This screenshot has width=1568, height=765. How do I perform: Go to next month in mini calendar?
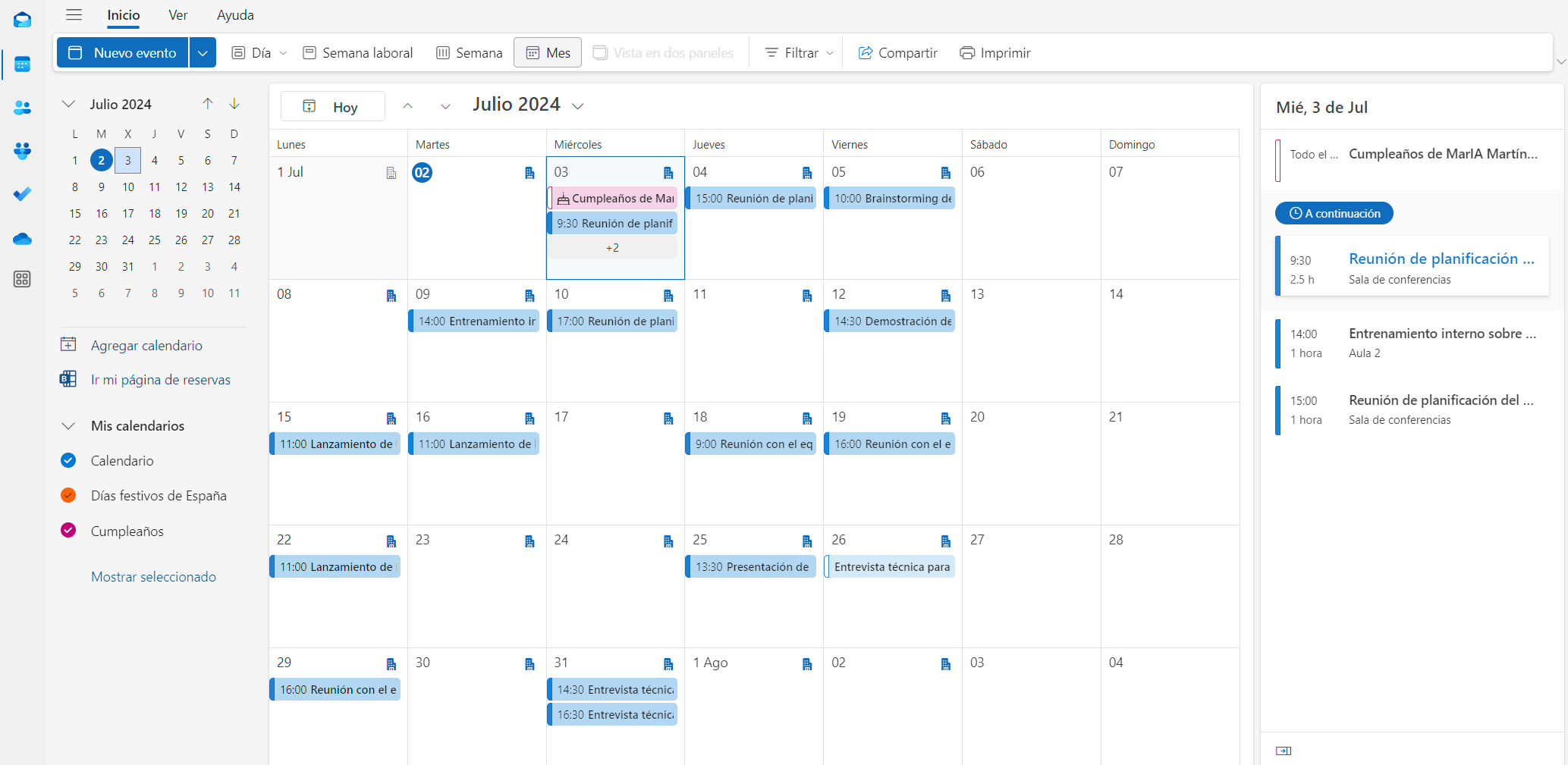[x=234, y=104]
